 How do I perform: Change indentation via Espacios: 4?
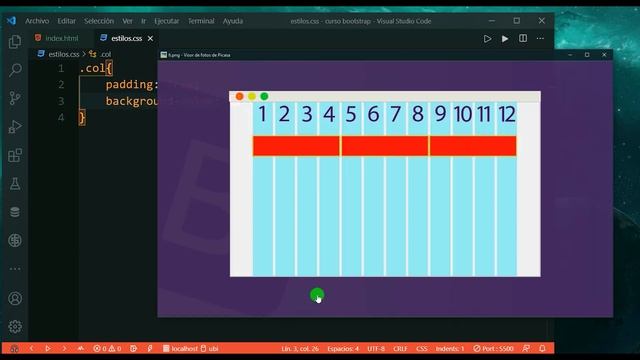(x=343, y=349)
